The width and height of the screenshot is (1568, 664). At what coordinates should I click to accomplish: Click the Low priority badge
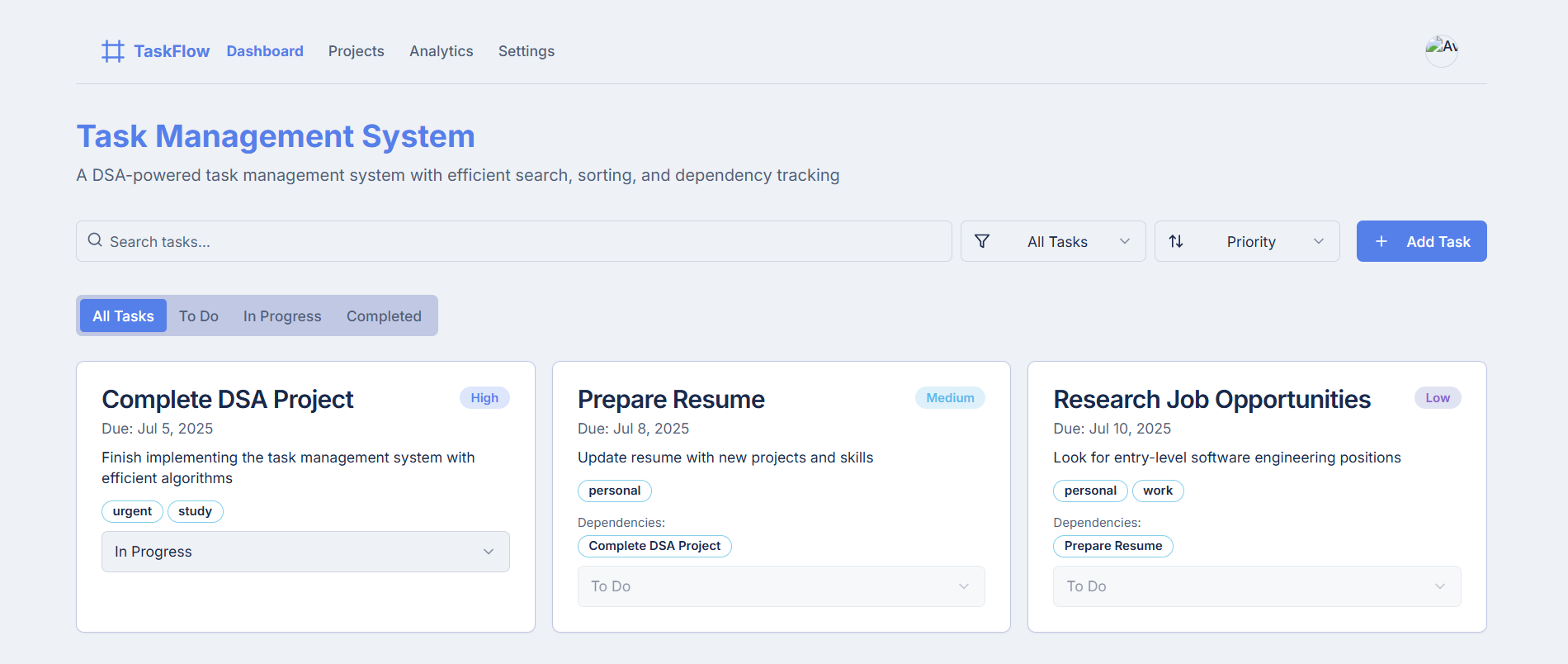(1438, 398)
